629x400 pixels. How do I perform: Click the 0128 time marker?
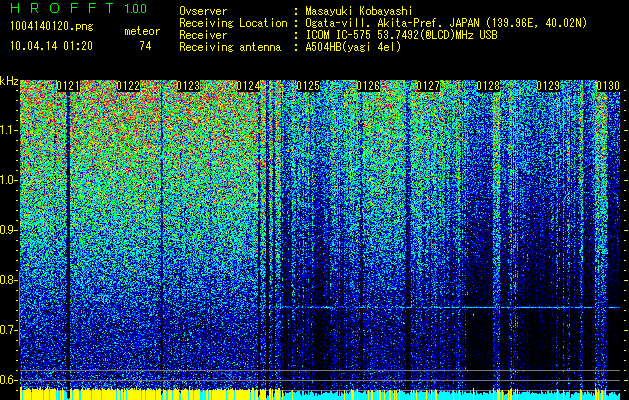pyautogui.click(x=488, y=86)
